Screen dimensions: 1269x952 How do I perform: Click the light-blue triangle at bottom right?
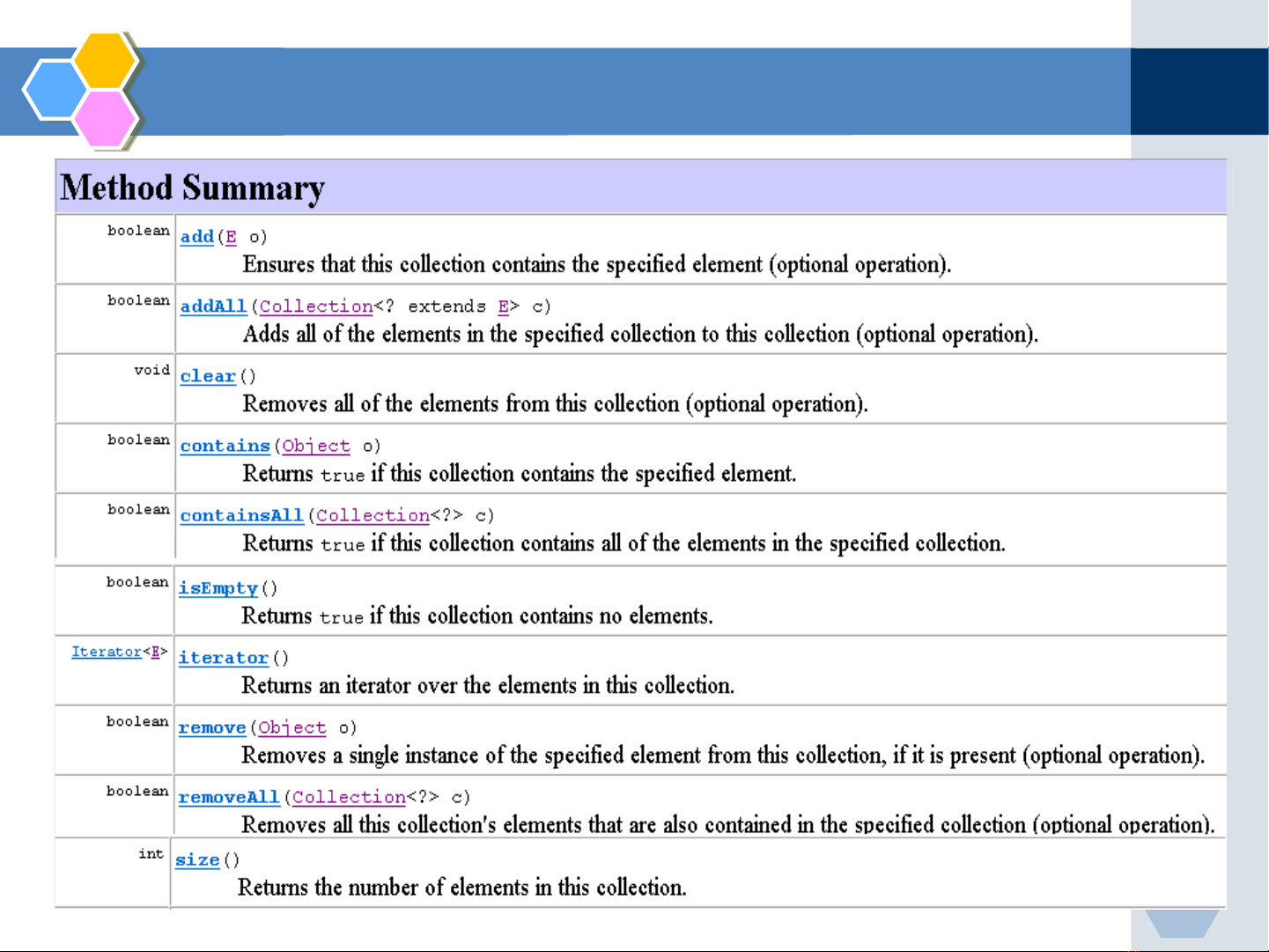pyautogui.click(x=1181, y=923)
